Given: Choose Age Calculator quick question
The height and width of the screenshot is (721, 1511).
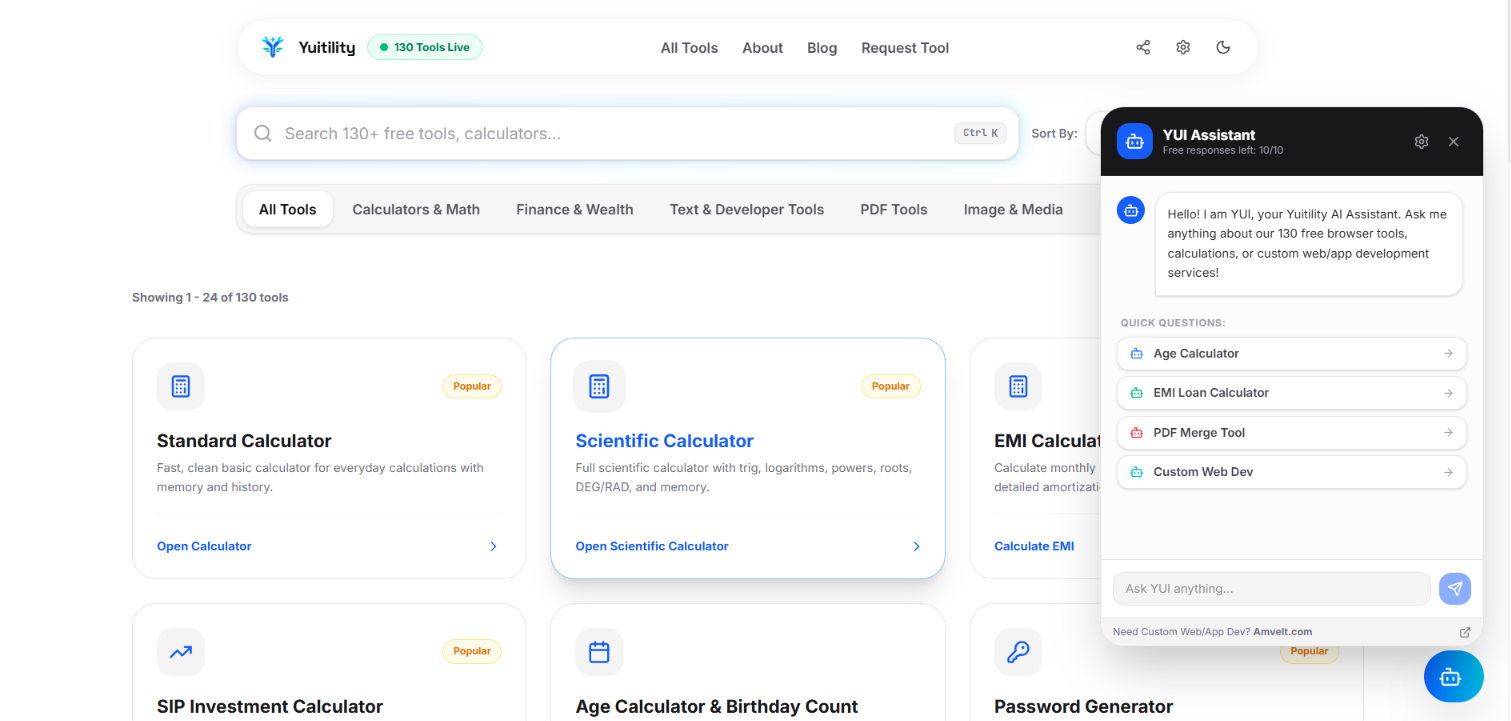Looking at the screenshot, I should (1291, 354).
